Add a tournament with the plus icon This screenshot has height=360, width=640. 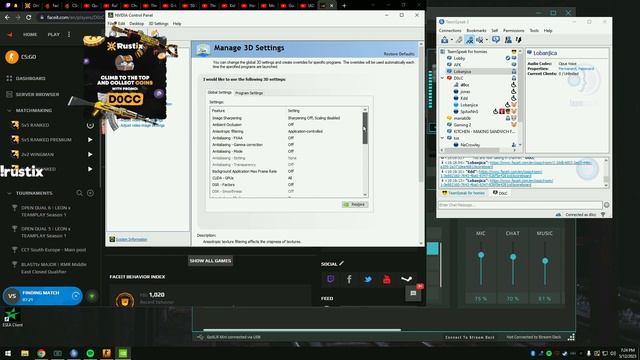[x=90, y=193]
